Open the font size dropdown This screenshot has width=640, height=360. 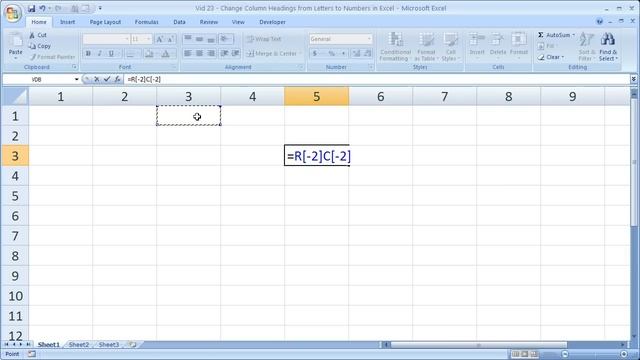[x=149, y=39]
